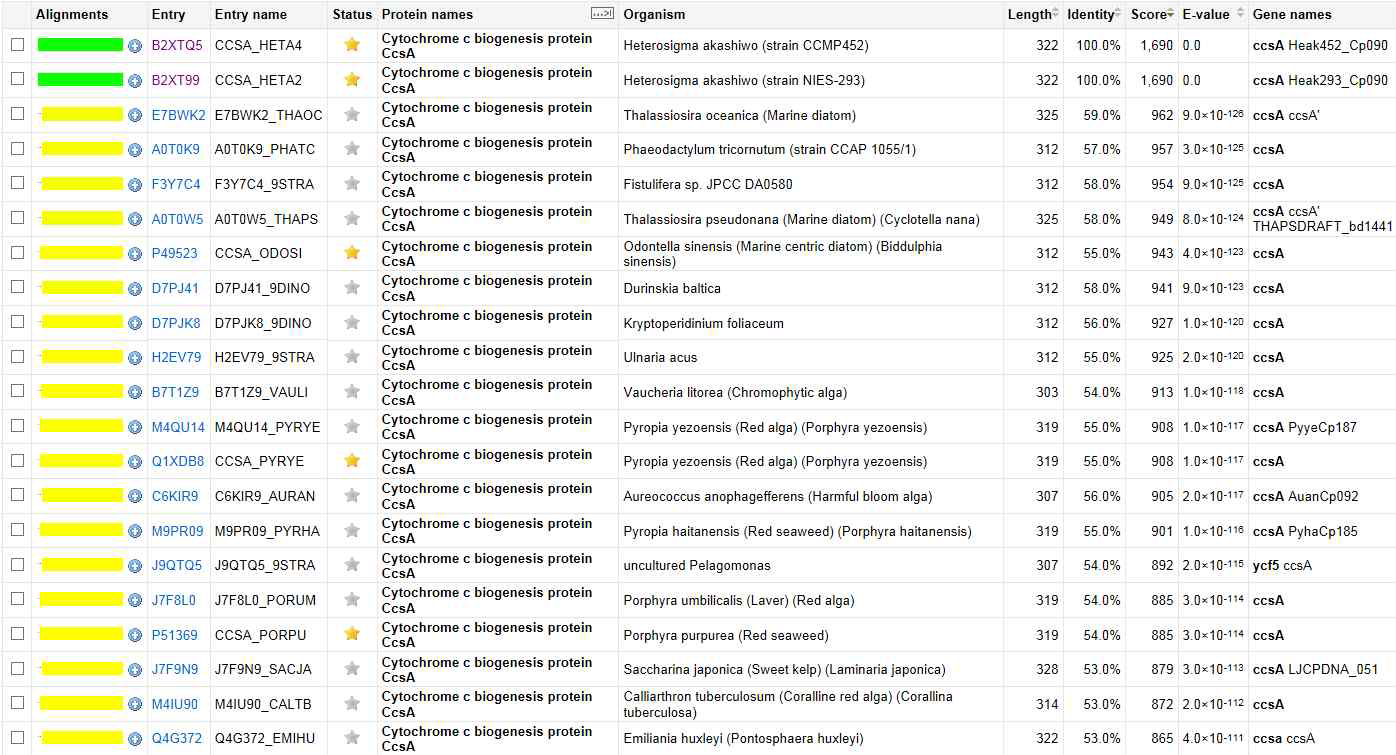Sort by E-value column arrows
Screen dimensions: 1396x755
(1240, 14)
